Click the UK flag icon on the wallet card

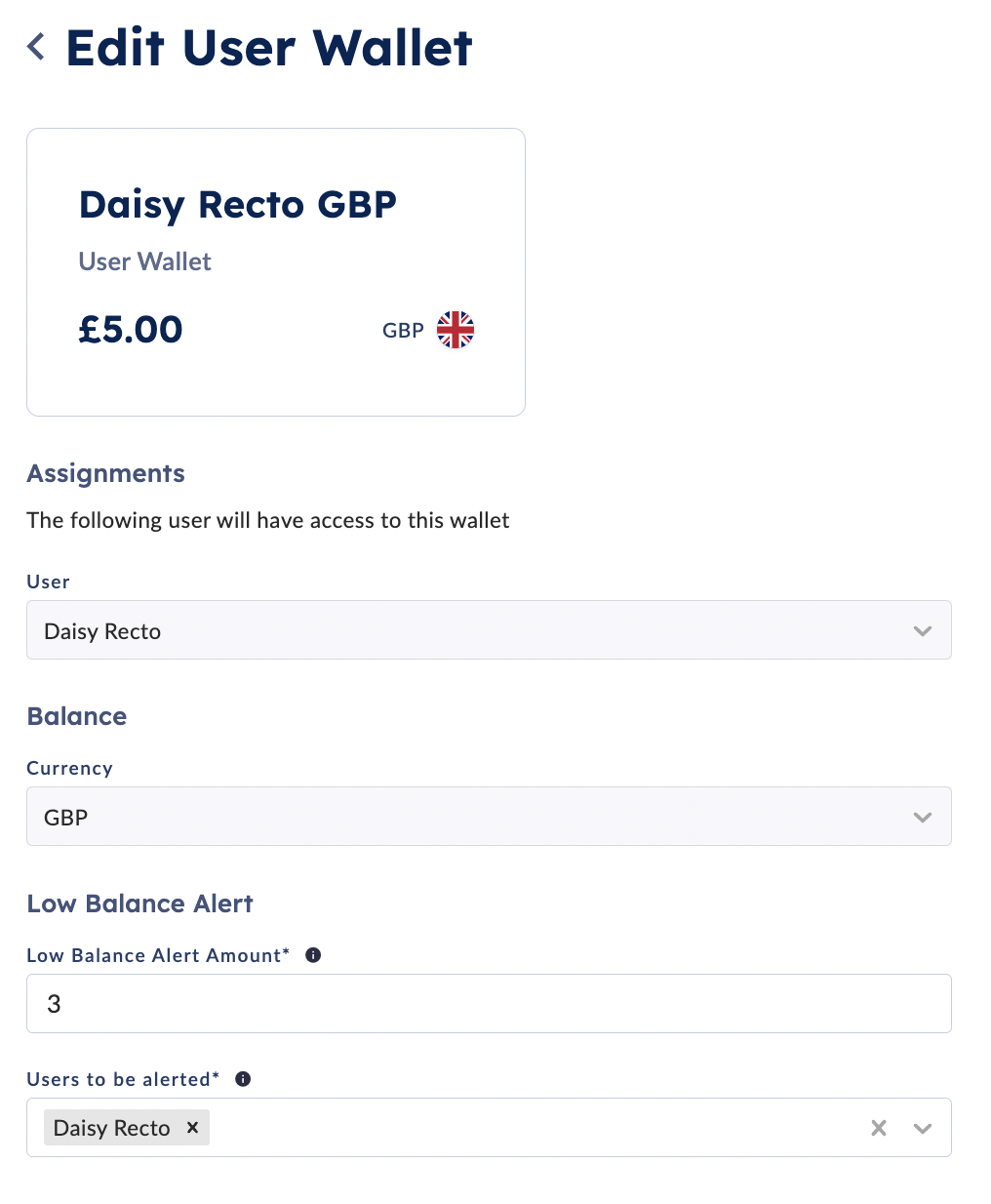coord(455,330)
